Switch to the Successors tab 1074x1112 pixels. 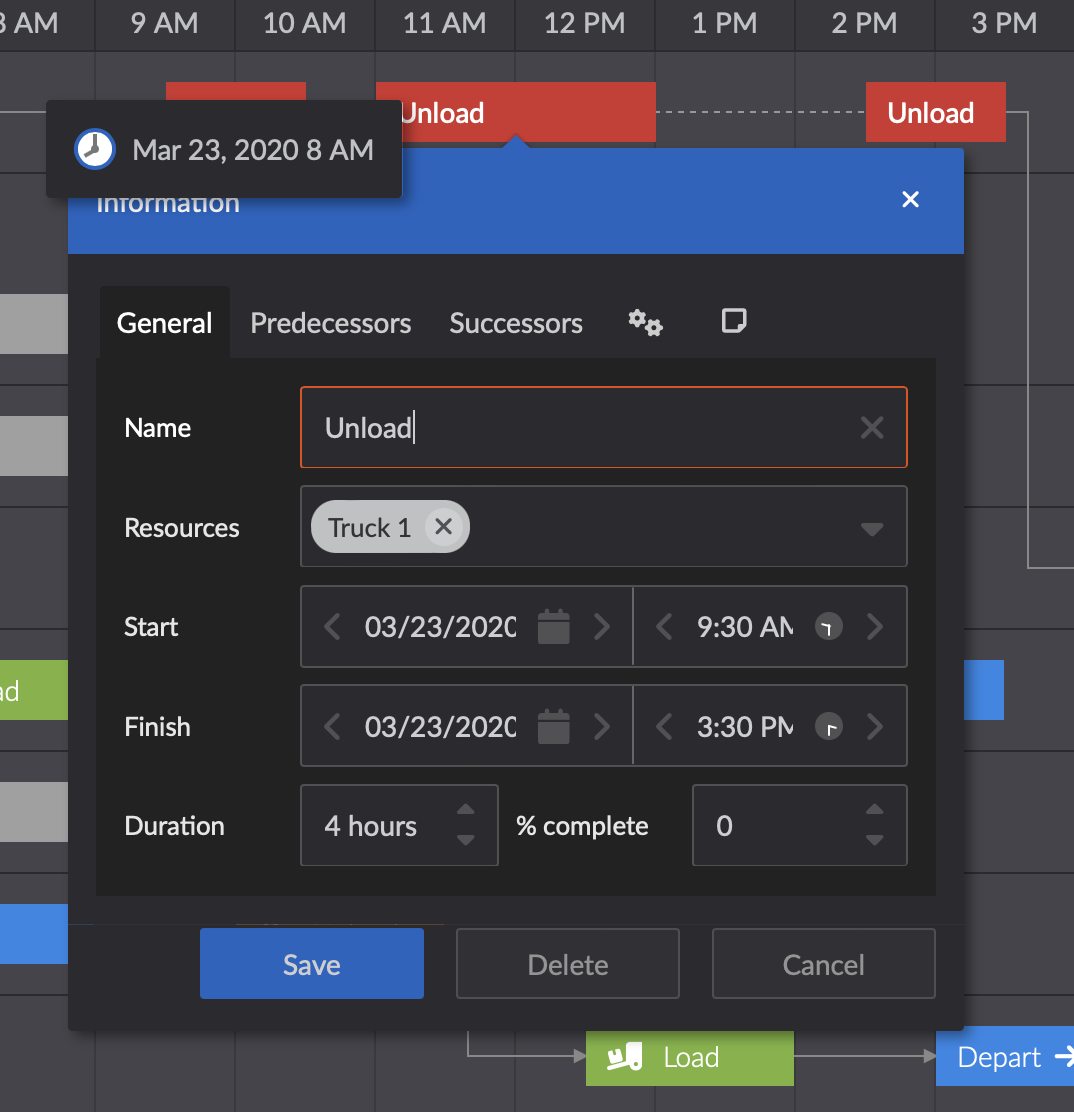click(516, 322)
